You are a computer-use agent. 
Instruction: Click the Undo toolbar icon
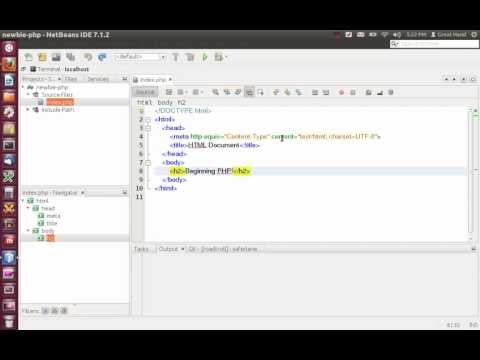point(88,57)
